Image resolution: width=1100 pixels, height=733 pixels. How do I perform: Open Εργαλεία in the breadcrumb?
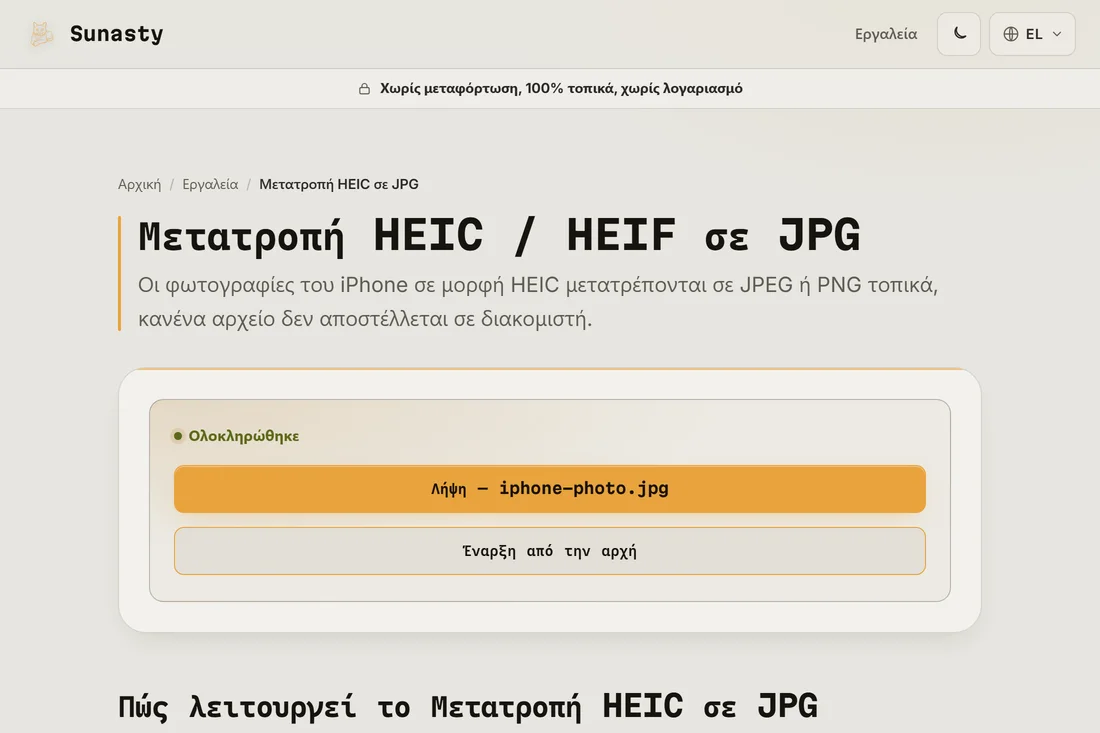(210, 184)
